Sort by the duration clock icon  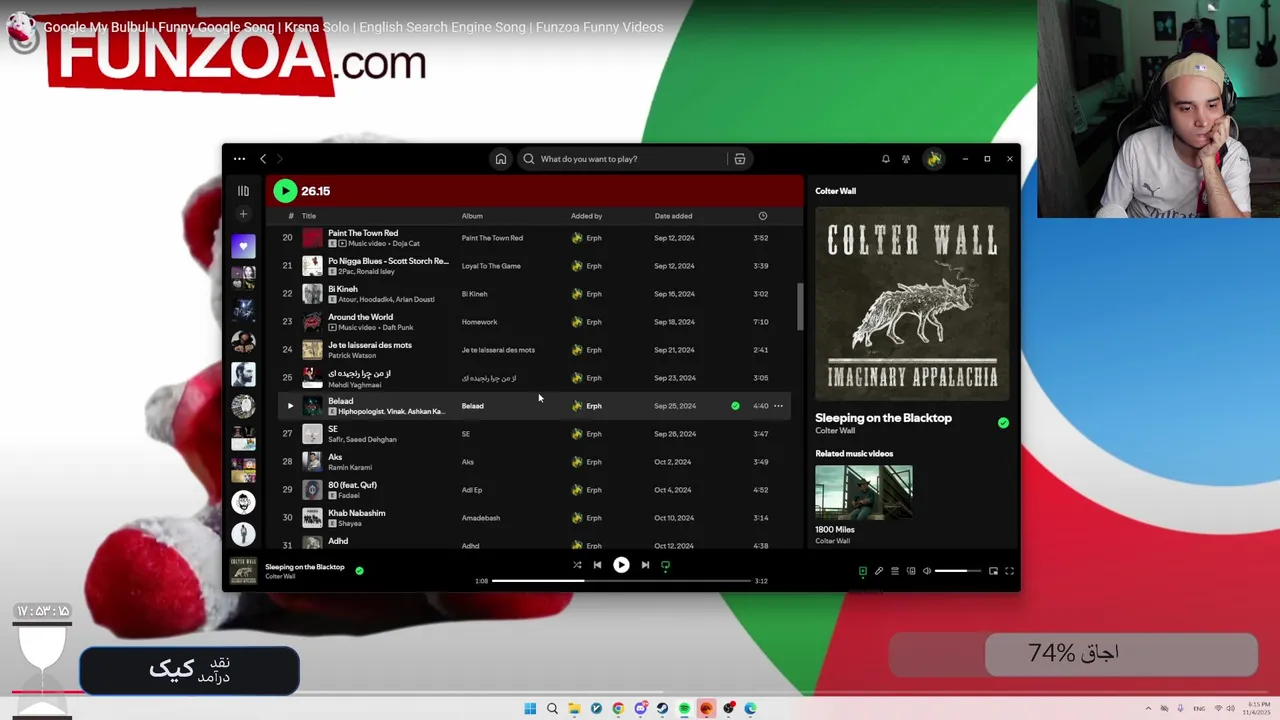tap(762, 216)
